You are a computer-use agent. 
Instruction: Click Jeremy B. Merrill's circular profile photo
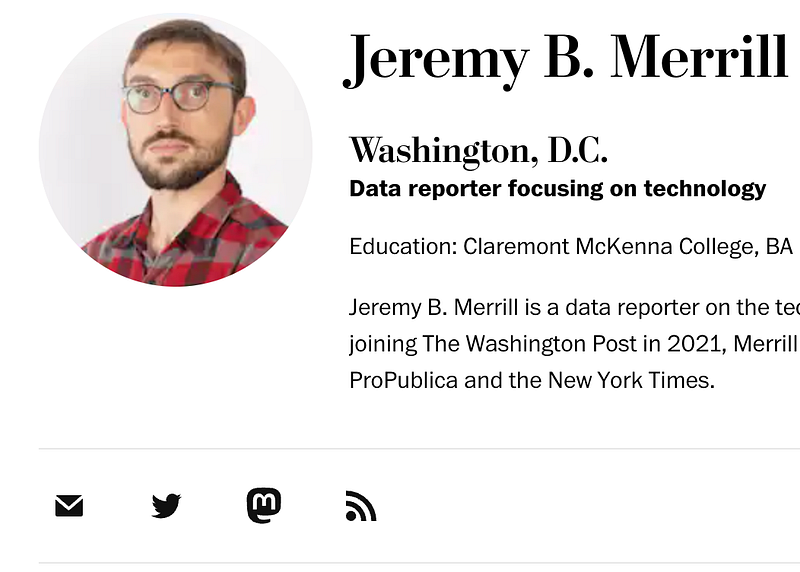click(175, 150)
